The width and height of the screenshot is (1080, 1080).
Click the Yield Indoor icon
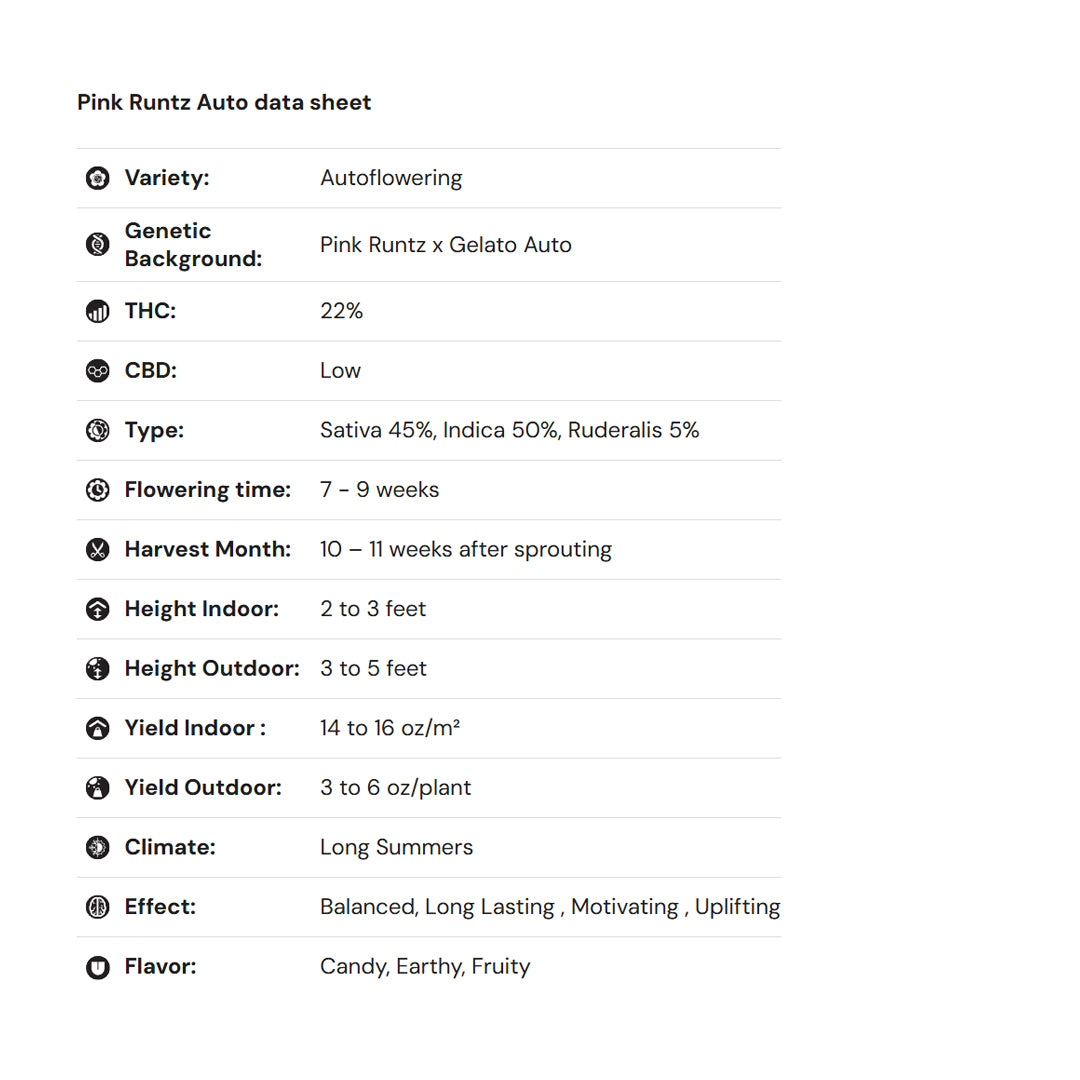(x=97, y=728)
